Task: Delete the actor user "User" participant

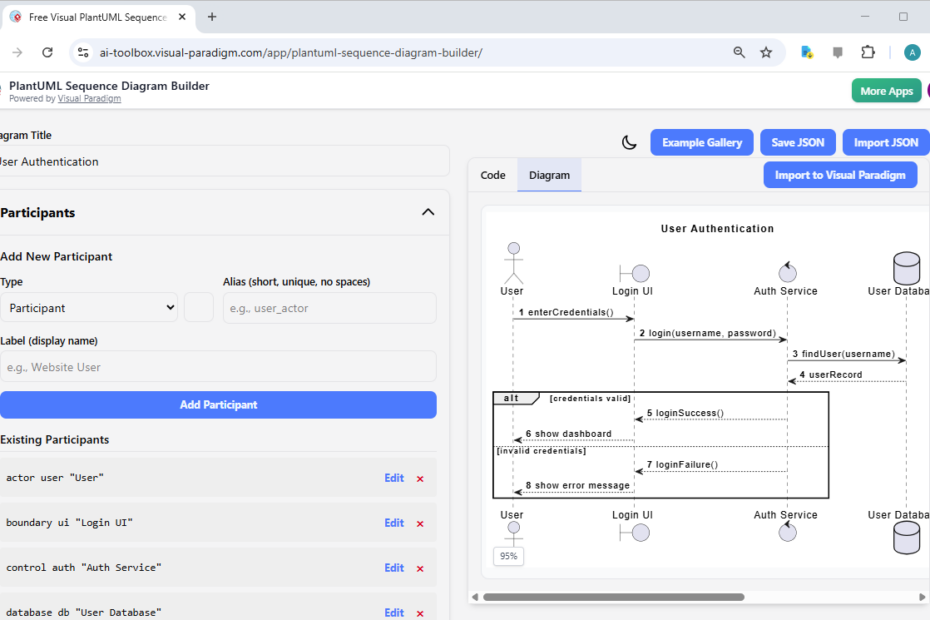Action: pyautogui.click(x=420, y=479)
